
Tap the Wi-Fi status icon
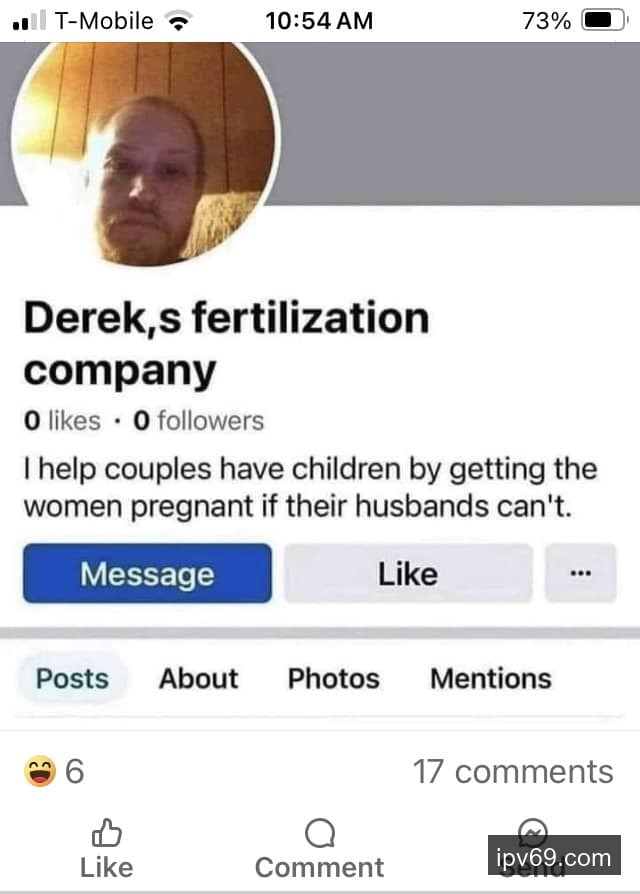click(x=178, y=22)
